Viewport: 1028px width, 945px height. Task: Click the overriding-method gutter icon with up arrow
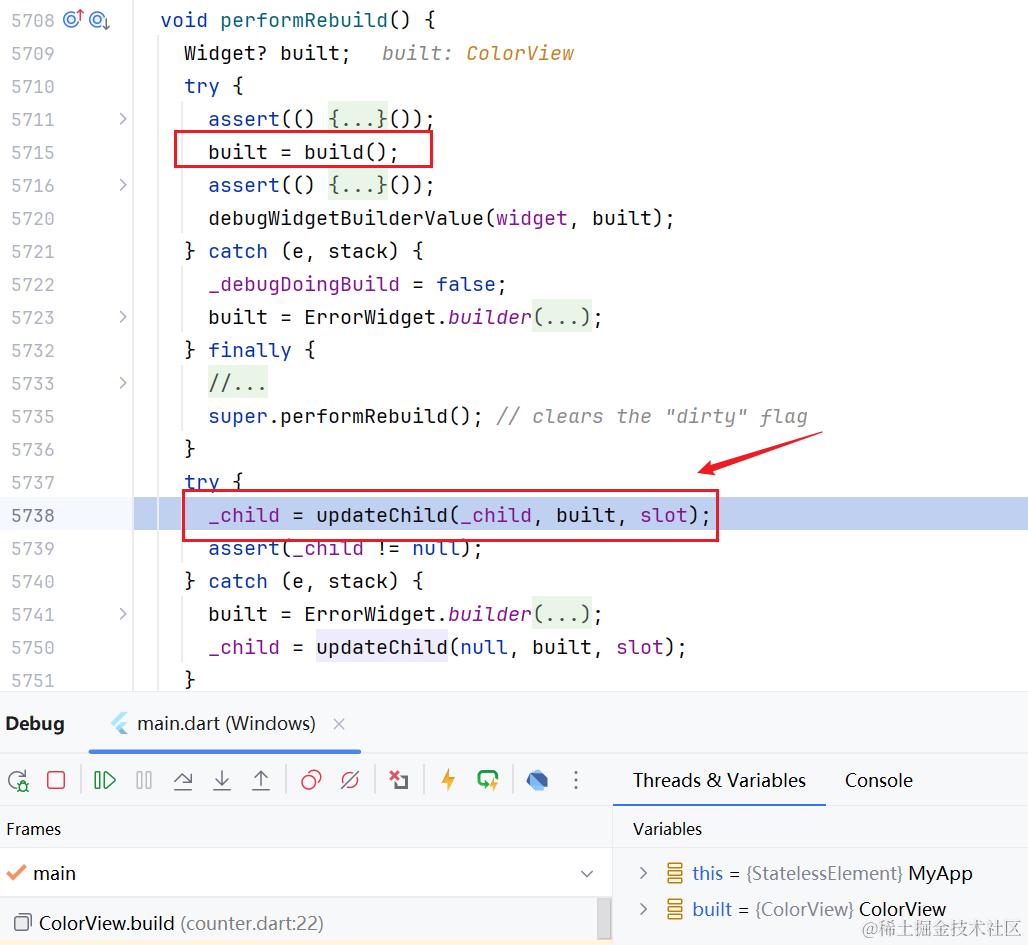(73, 19)
